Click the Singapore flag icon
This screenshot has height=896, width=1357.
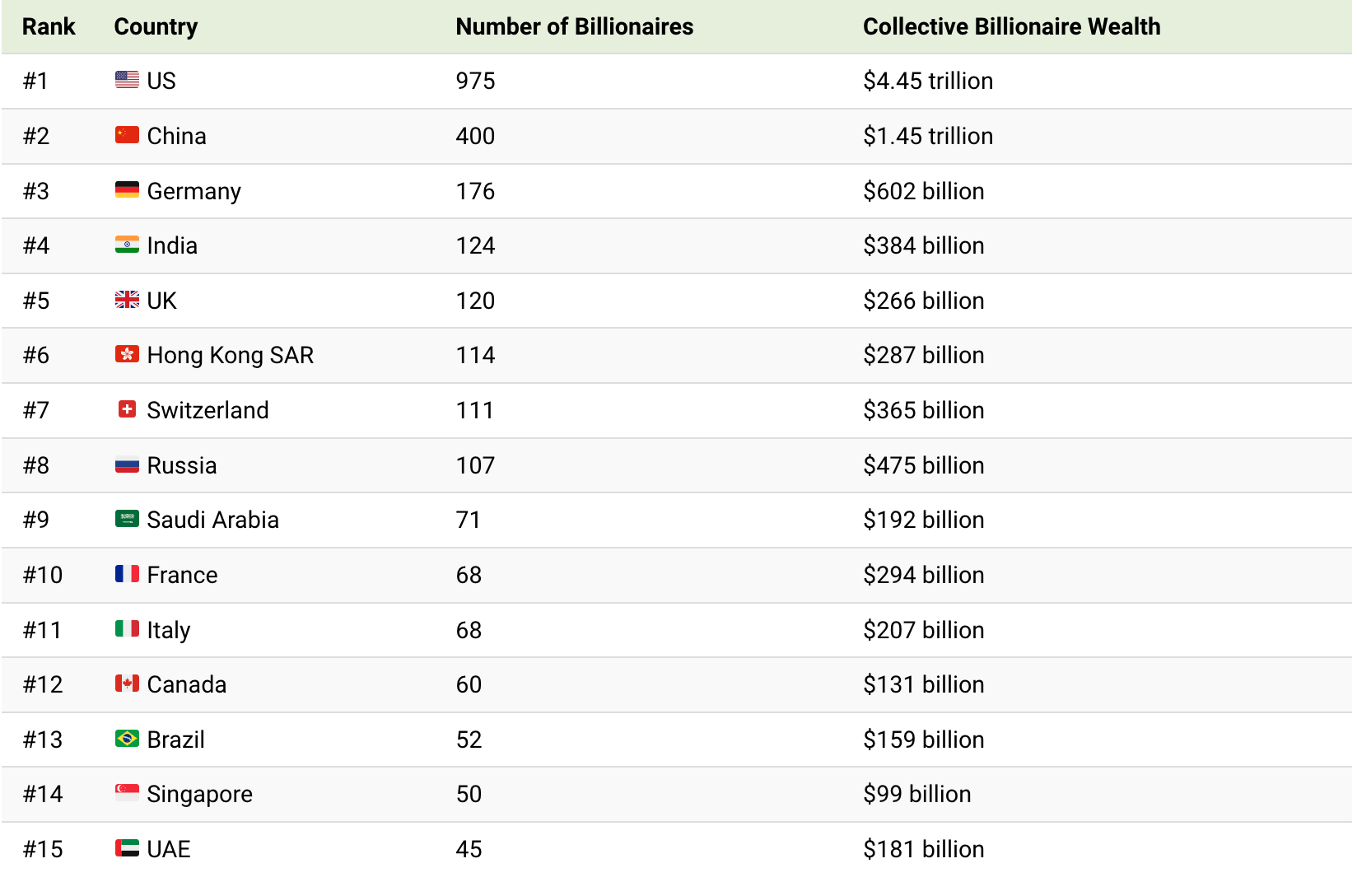[127, 793]
